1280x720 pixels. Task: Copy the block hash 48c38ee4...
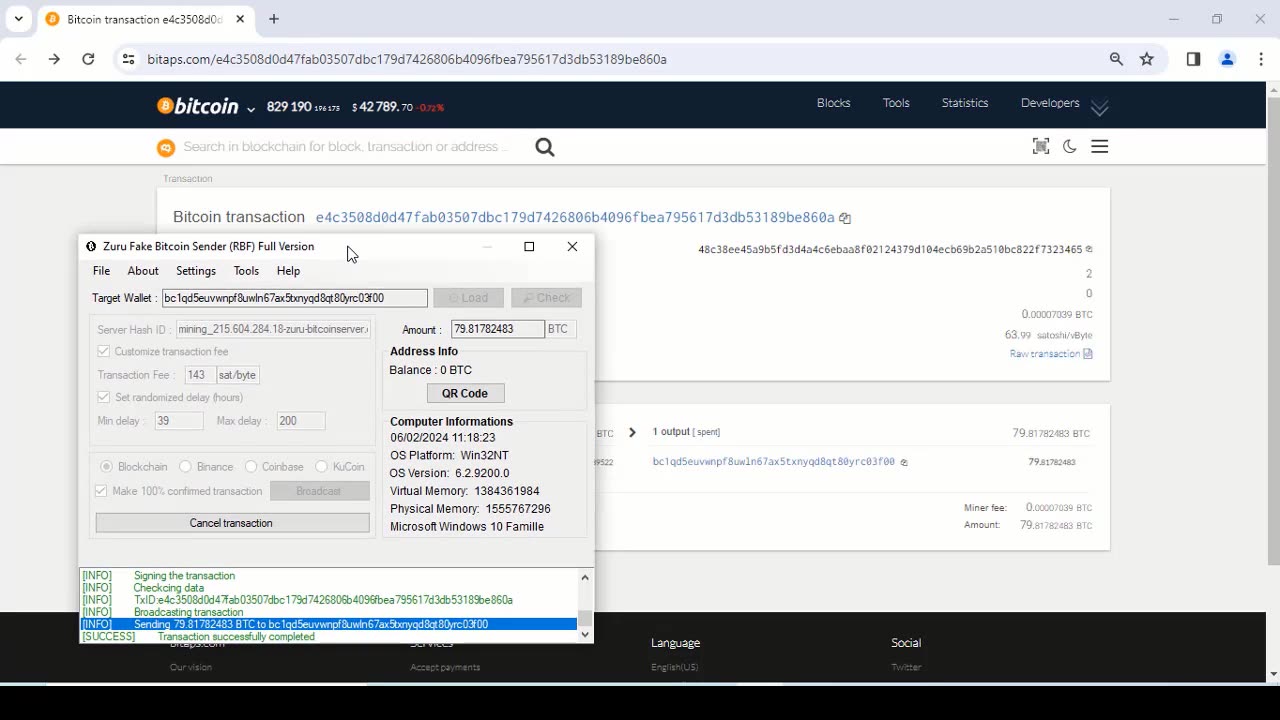click(1089, 249)
